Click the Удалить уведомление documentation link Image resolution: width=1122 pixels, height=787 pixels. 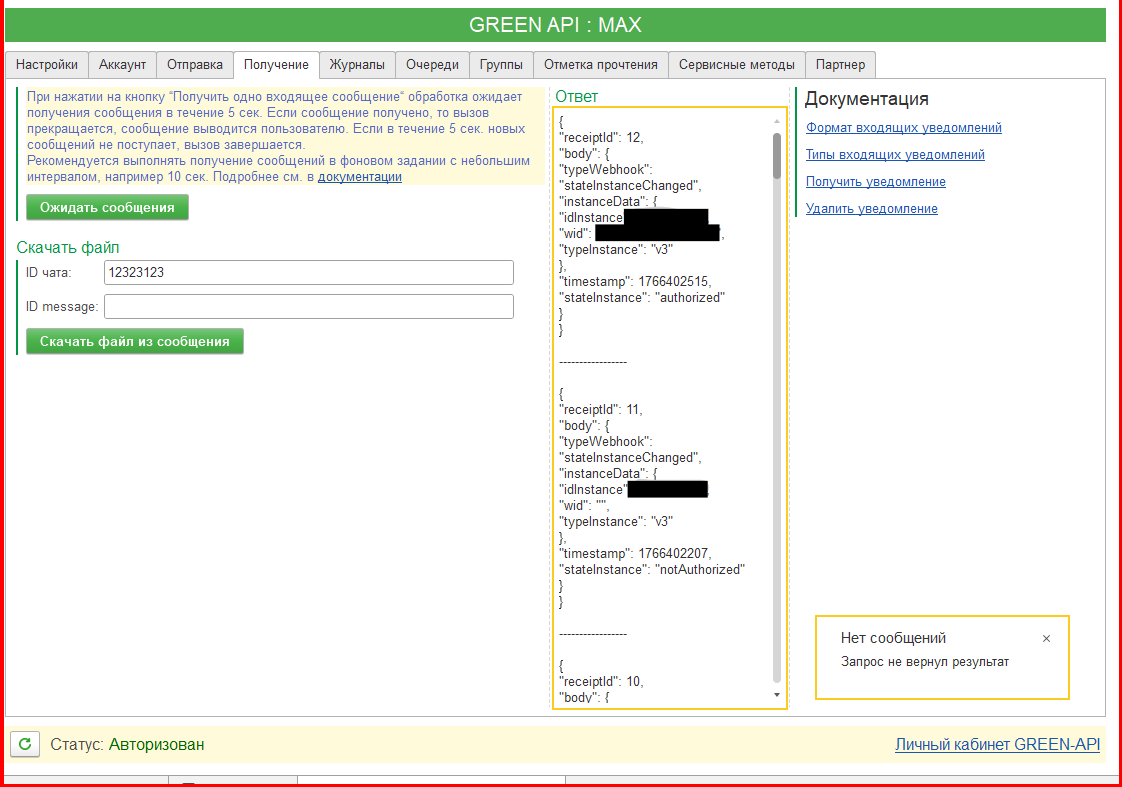[871, 209]
